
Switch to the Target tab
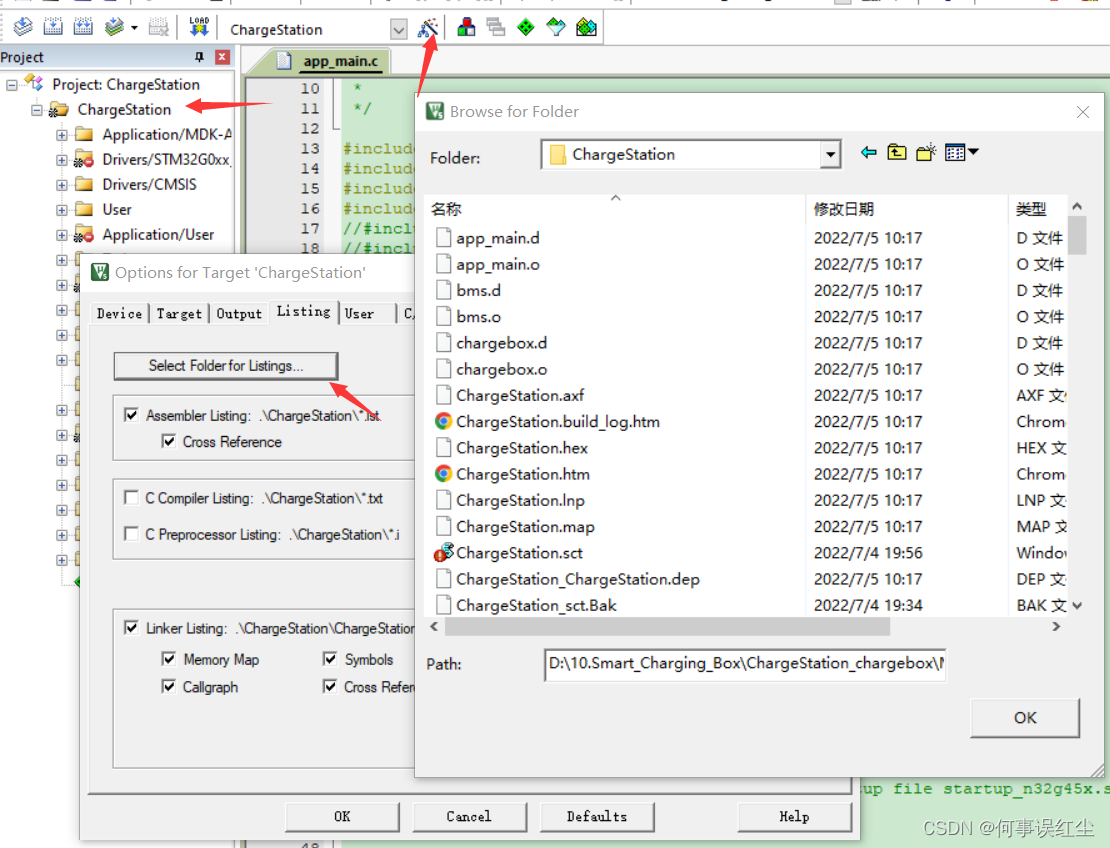coord(179,313)
